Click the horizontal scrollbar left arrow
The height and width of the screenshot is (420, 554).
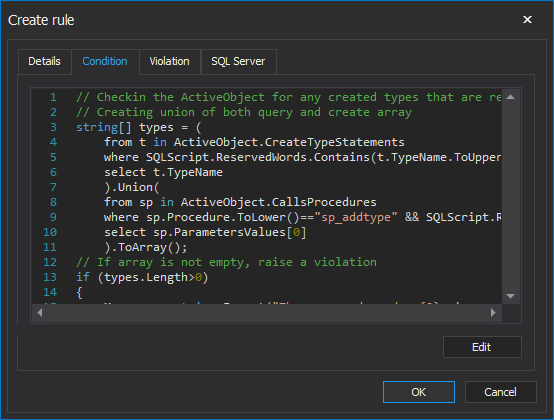(x=40, y=313)
